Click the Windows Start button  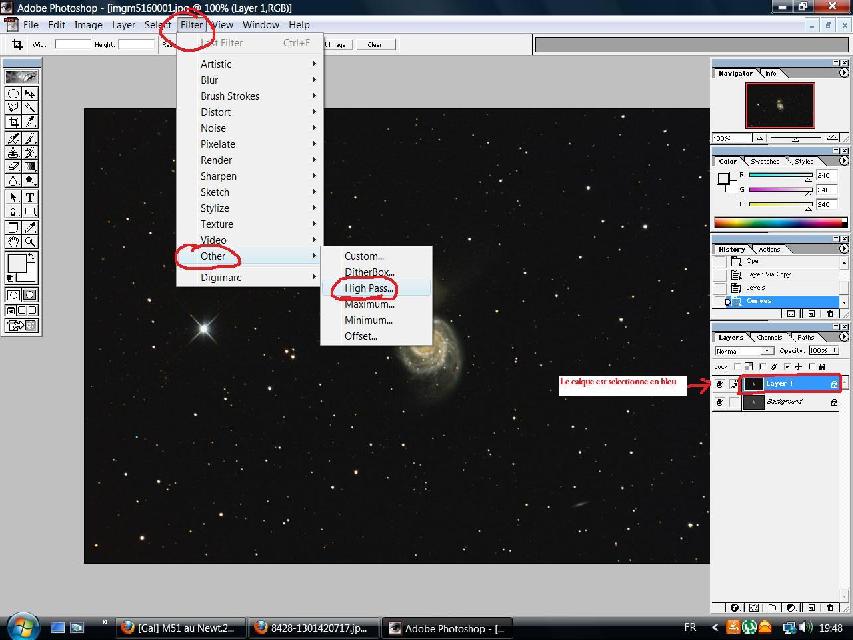coord(22,627)
